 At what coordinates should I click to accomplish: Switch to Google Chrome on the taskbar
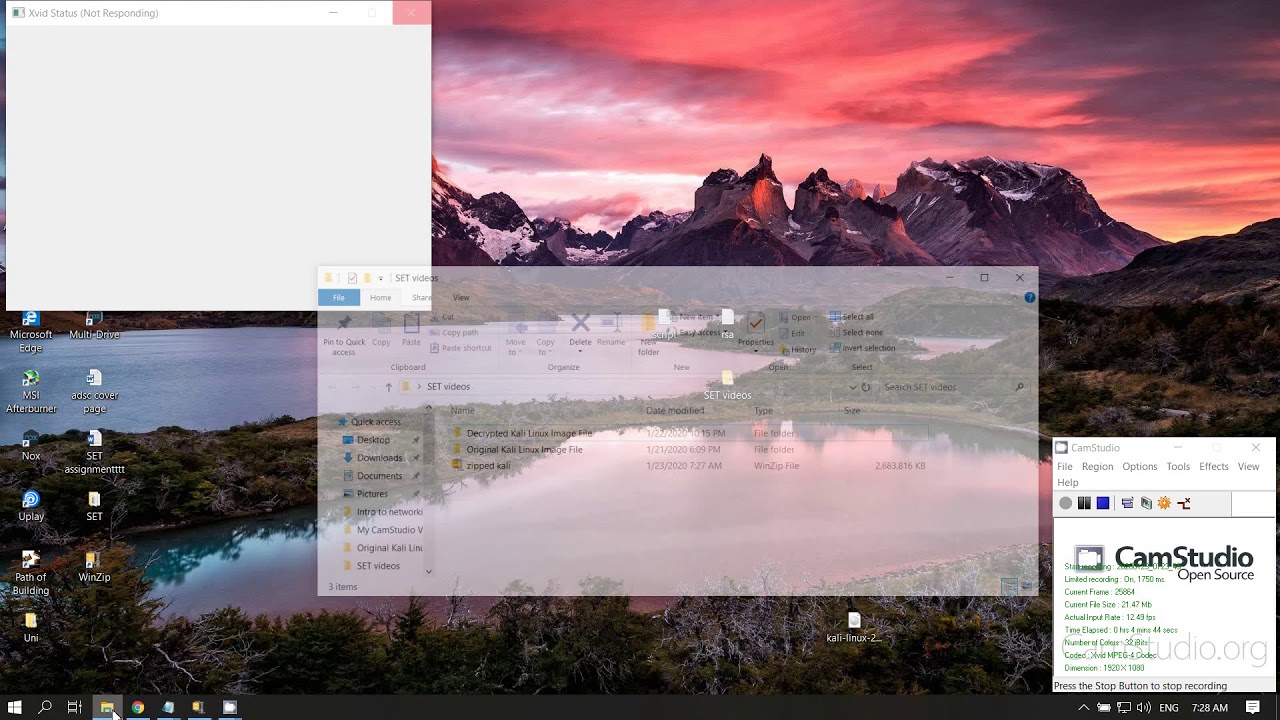(138, 707)
